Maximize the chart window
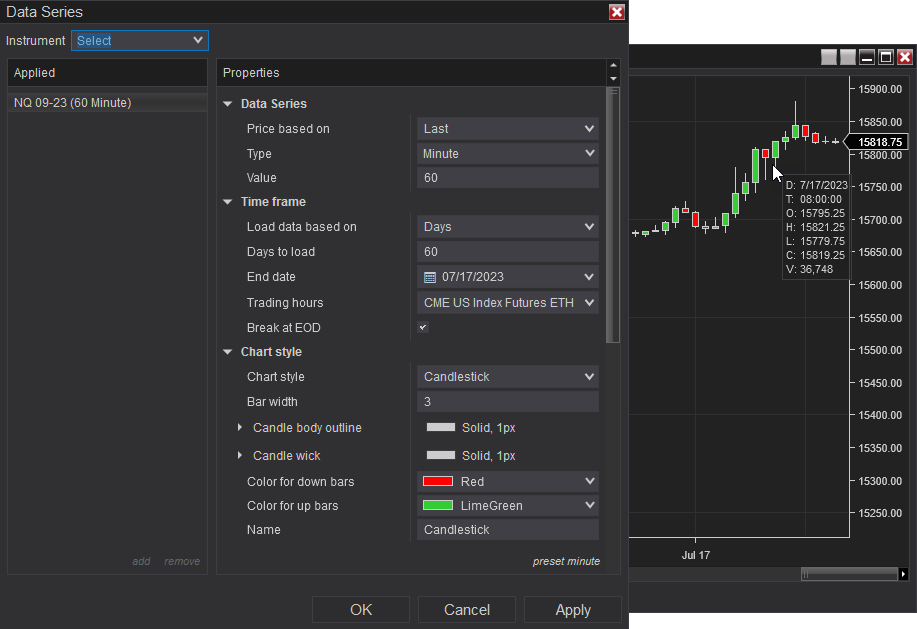 [886, 57]
